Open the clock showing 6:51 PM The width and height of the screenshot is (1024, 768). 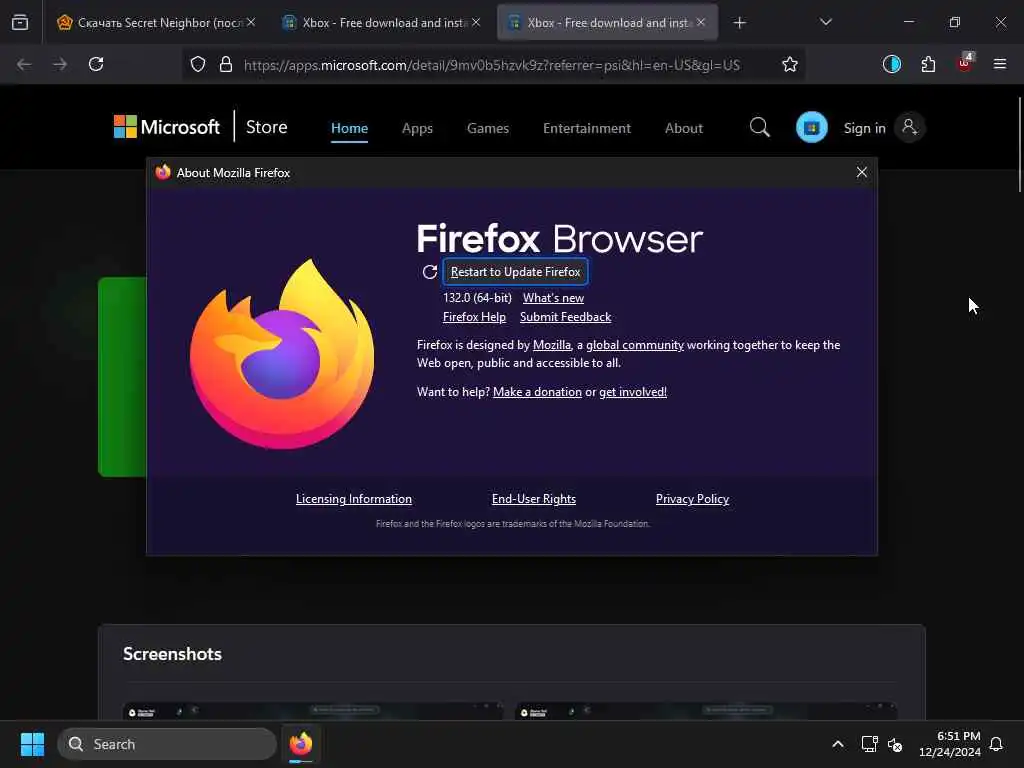(950, 744)
